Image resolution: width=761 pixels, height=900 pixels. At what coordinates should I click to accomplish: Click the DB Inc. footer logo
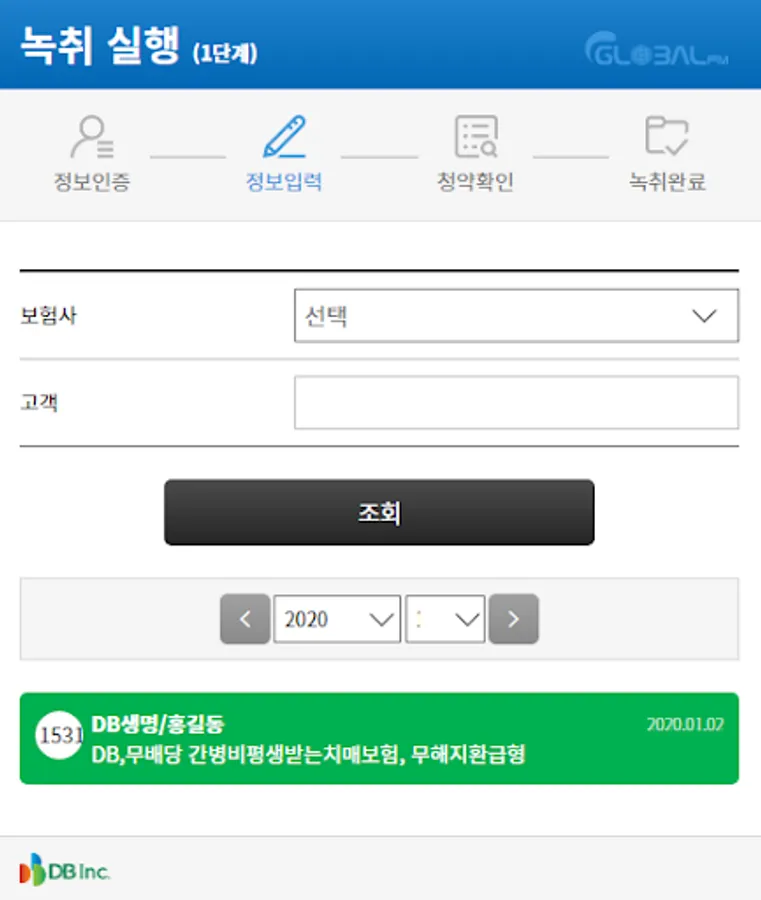64,870
